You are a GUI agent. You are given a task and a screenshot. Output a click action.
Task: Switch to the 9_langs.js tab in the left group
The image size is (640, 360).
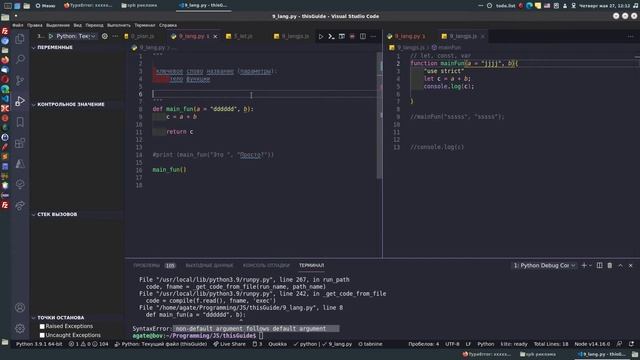(x=295, y=36)
